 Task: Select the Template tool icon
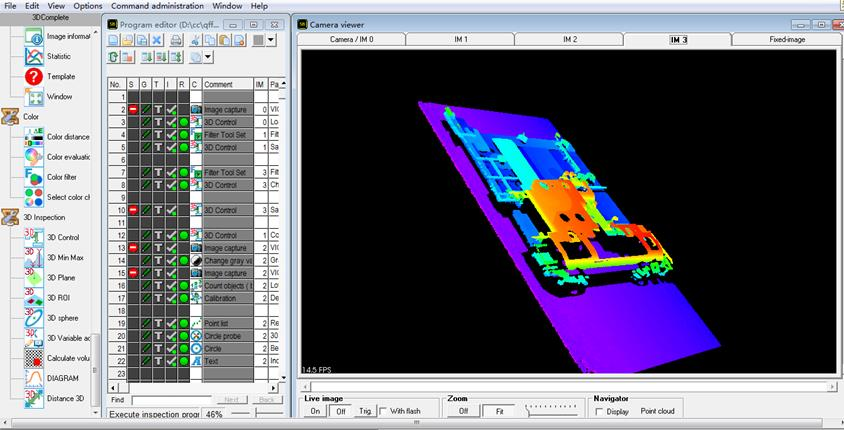coord(34,77)
